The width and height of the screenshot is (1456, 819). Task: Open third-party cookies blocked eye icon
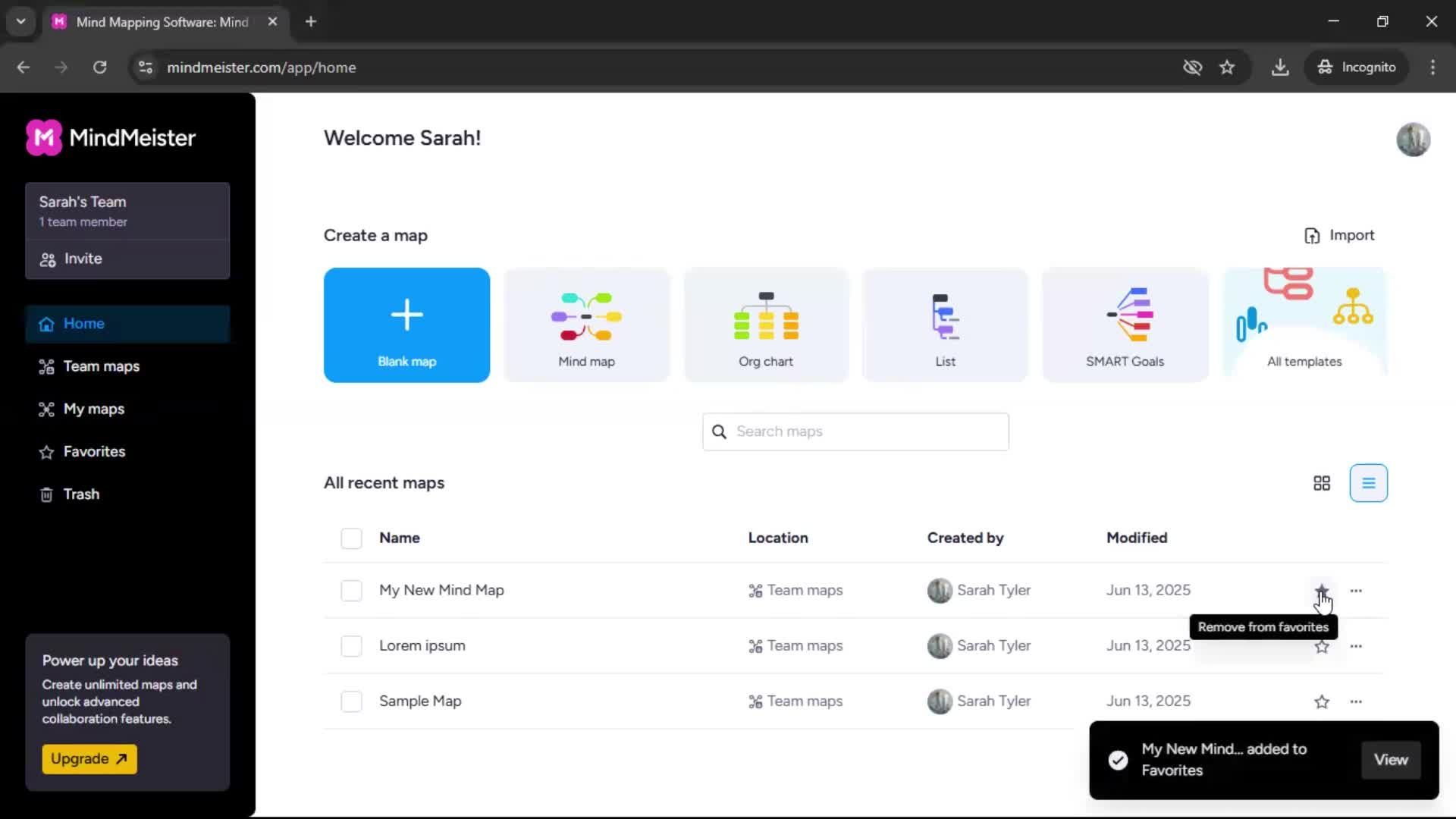(x=1192, y=67)
